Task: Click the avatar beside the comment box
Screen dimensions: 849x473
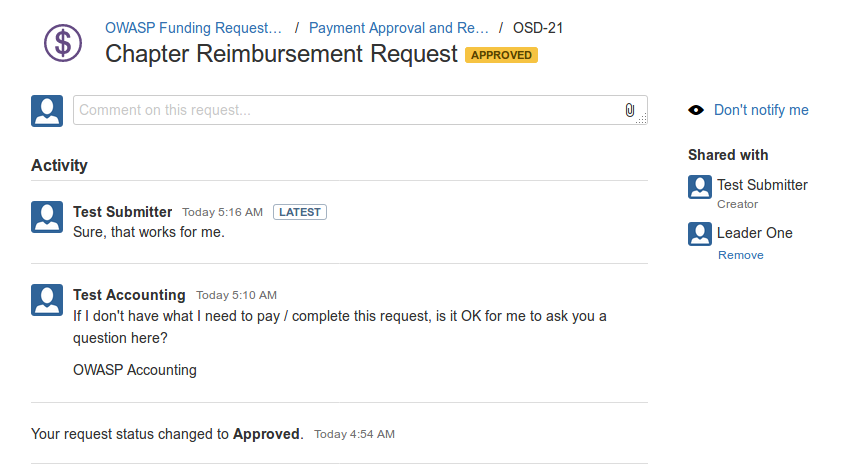Action: 47,111
